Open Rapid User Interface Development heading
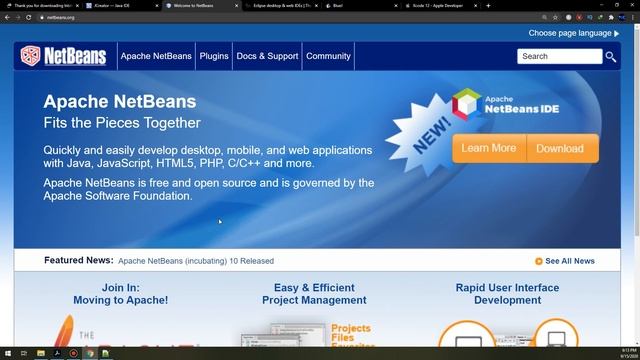This screenshot has width=640, height=360. 507,294
